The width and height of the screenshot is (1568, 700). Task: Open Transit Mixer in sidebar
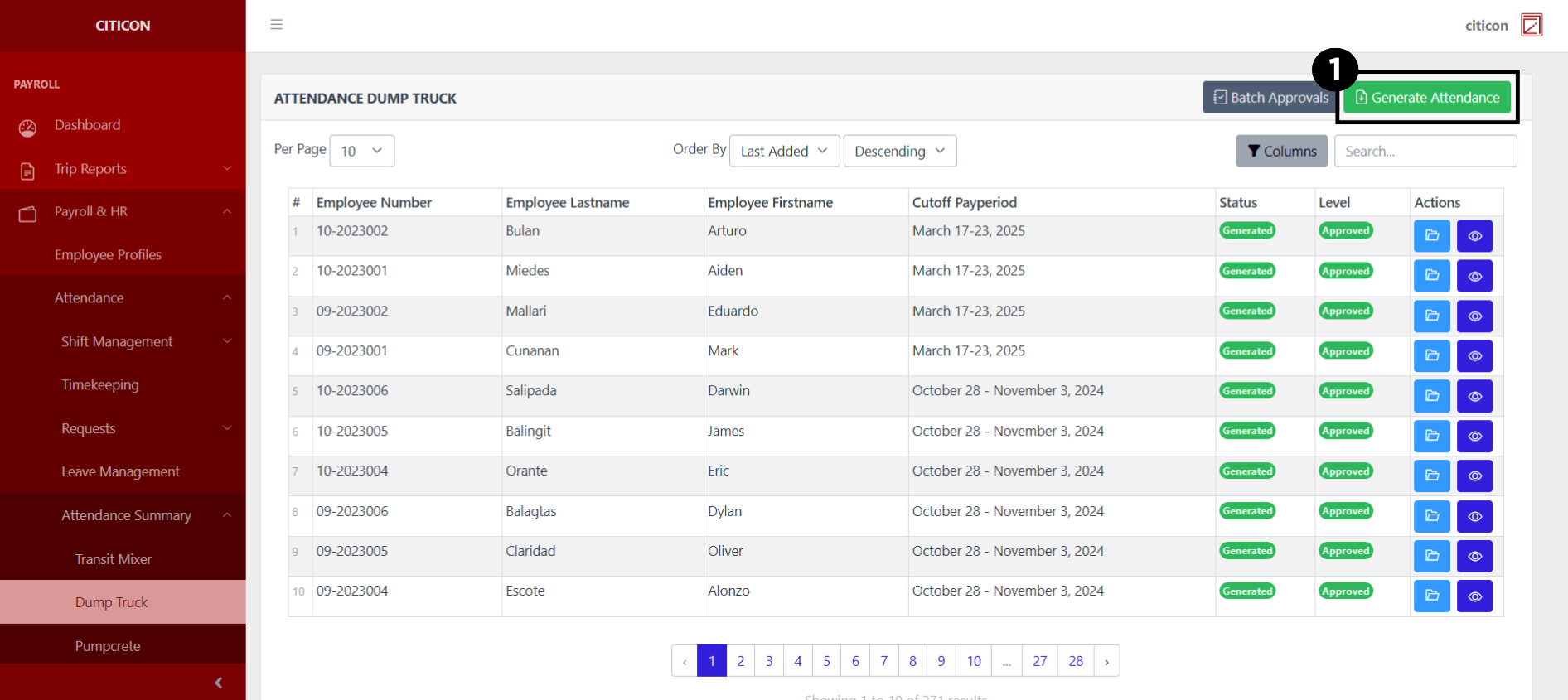[114, 559]
